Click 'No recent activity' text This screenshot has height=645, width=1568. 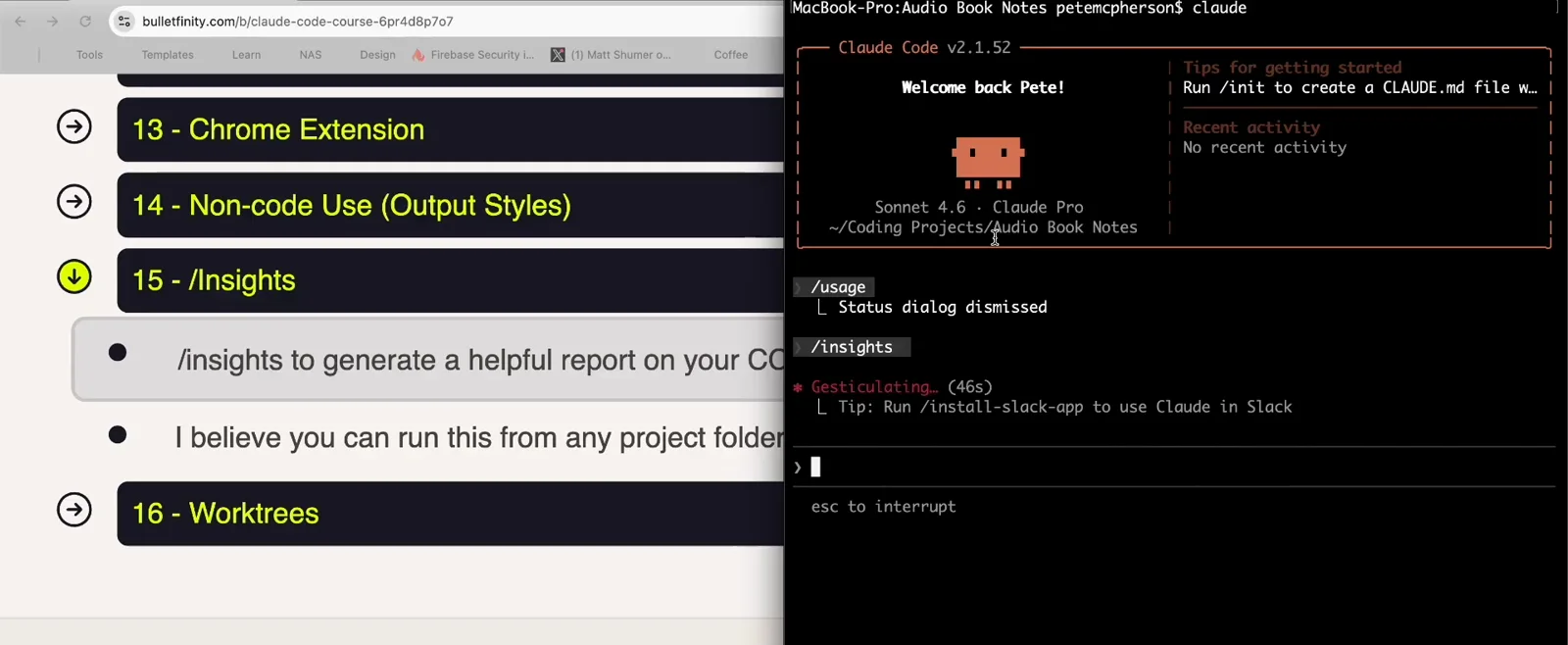coord(1264,147)
